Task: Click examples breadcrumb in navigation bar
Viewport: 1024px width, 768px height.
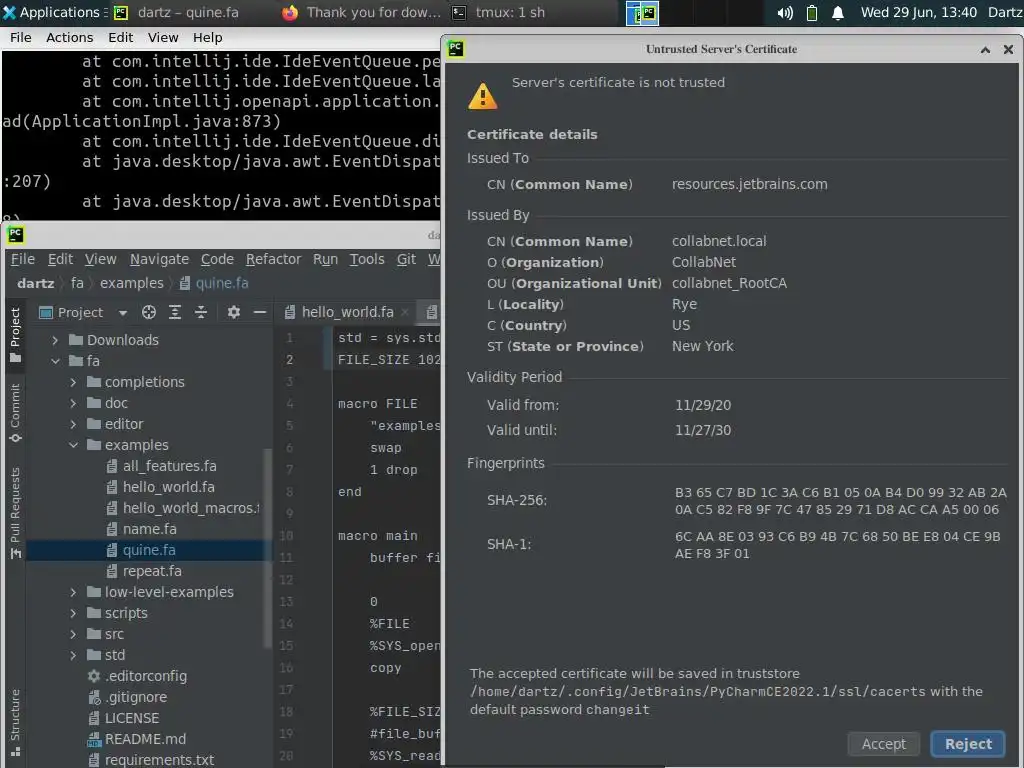Action: click(131, 283)
